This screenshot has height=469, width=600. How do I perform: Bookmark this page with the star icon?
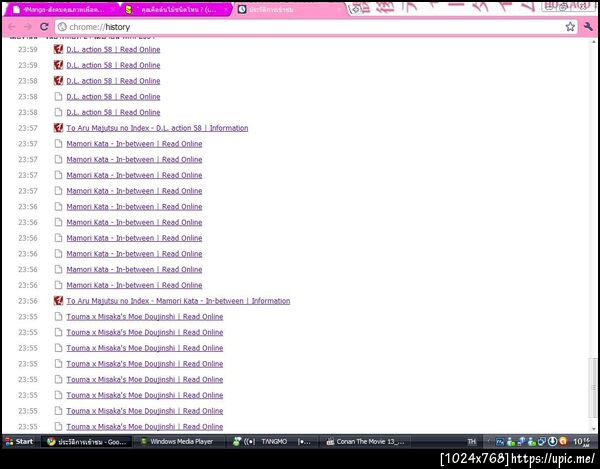[x=570, y=27]
